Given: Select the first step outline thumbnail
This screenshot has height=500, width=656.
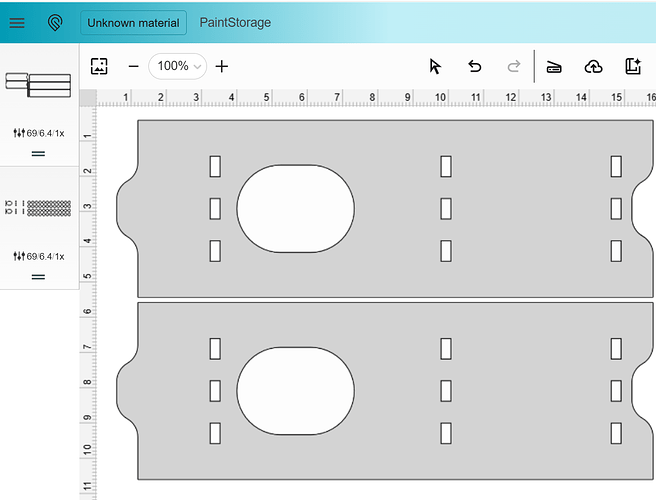Looking at the screenshot, I should pos(38,85).
